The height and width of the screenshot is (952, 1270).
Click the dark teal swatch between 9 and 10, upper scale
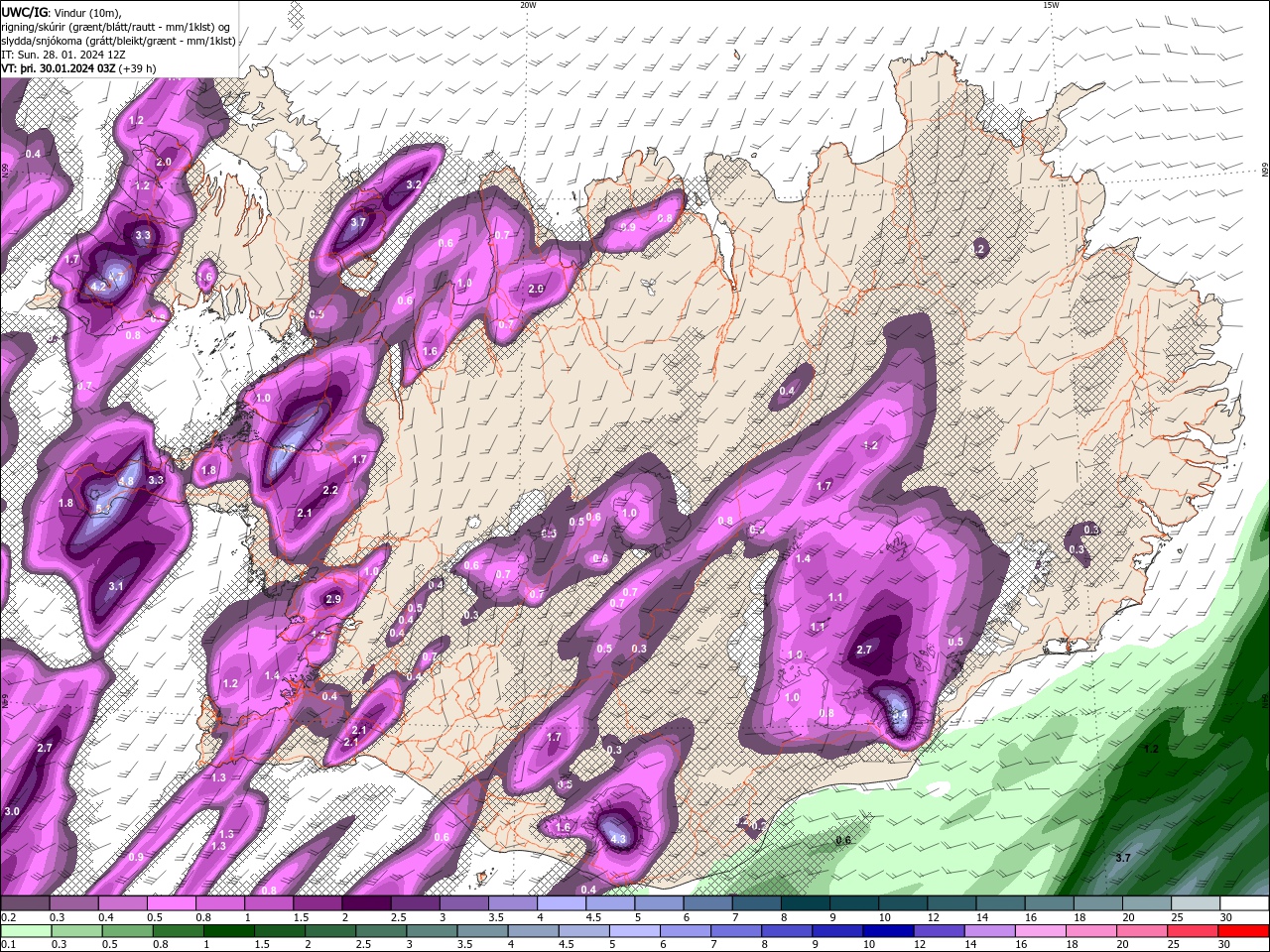(x=854, y=903)
